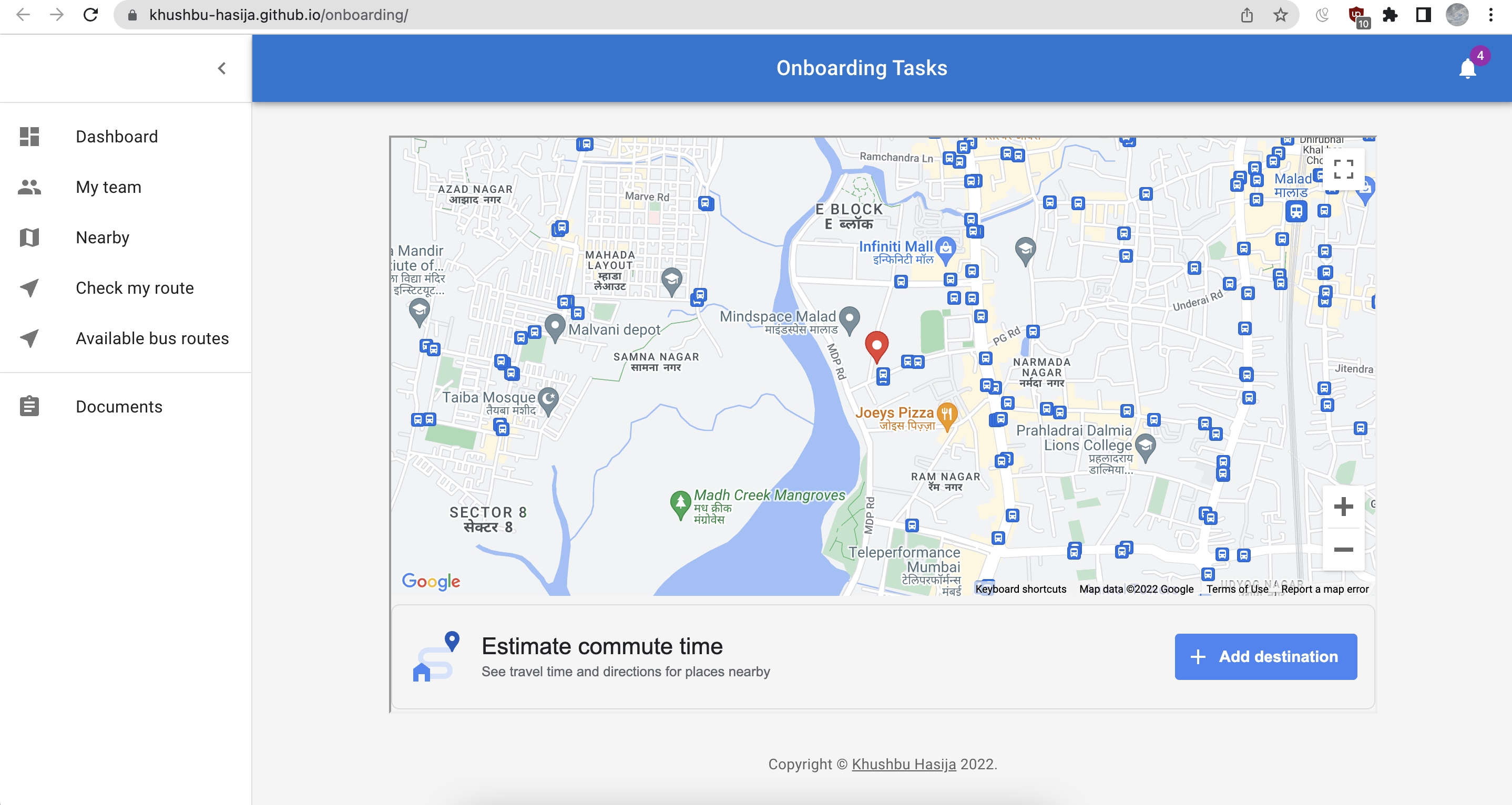Collapse the sidebar with the chevron
Viewport: 1512px width, 805px height.
coord(221,69)
